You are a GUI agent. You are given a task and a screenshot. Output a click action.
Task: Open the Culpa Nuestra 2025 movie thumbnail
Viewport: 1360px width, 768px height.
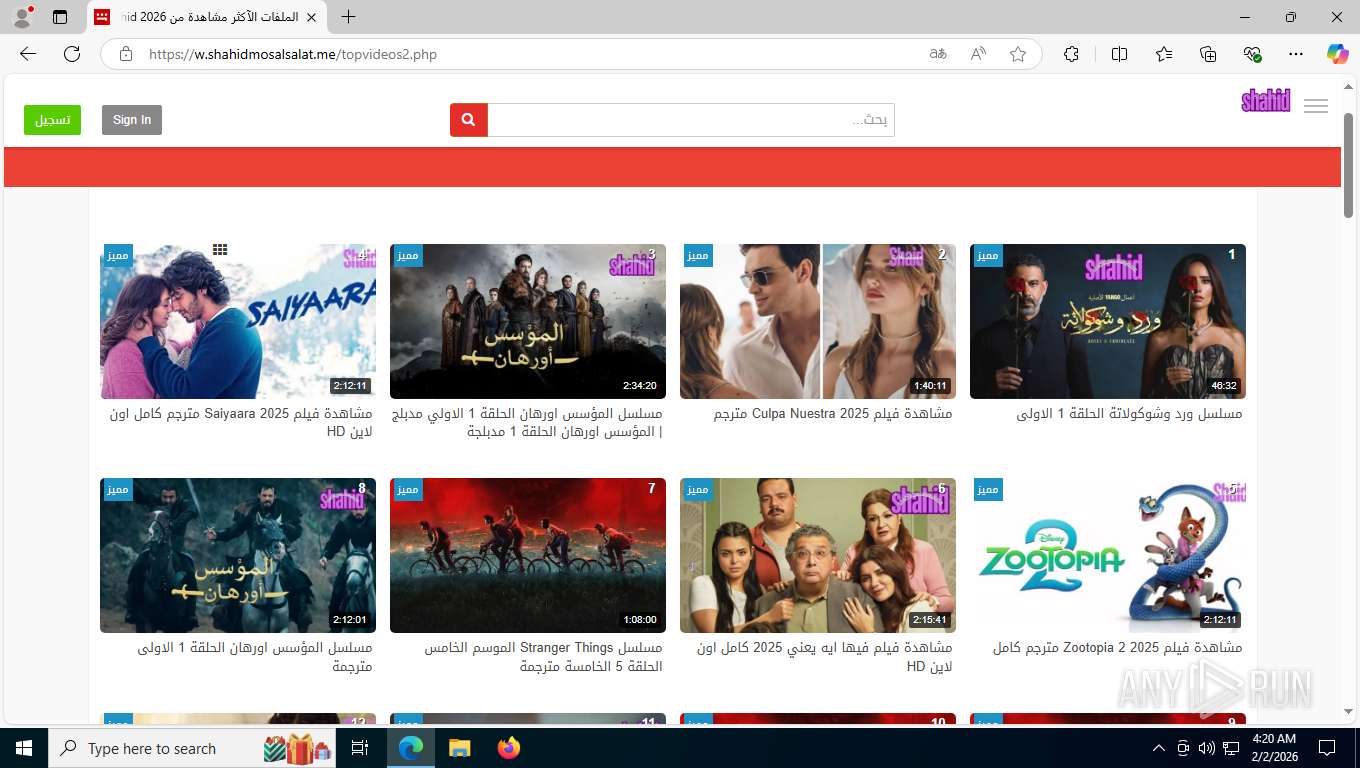pos(818,322)
